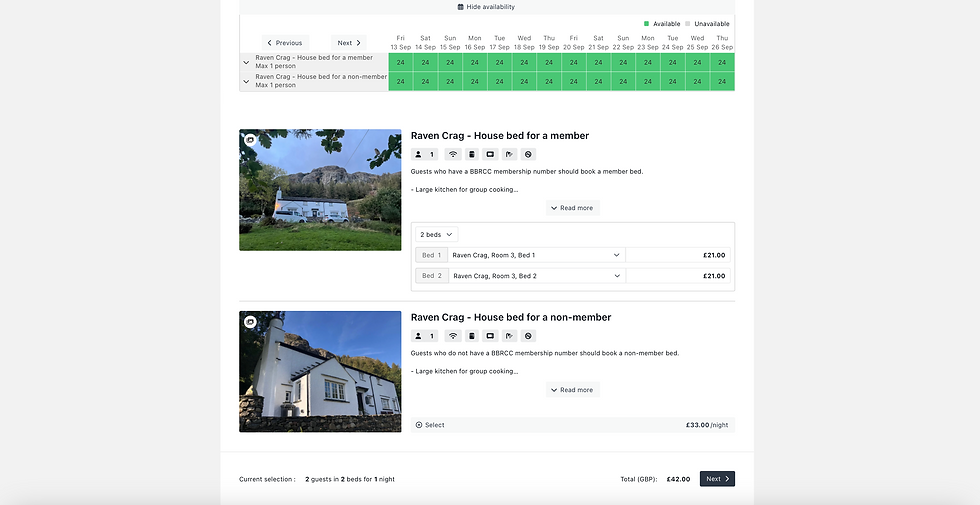
Task: Click the TV screen amenity icon for non-member bed
Action: pos(491,336)
